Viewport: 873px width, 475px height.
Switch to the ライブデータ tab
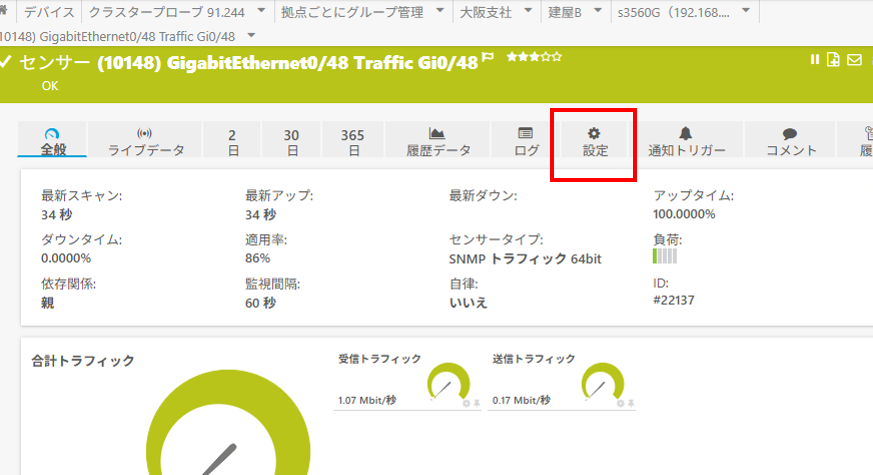[145, 141]
